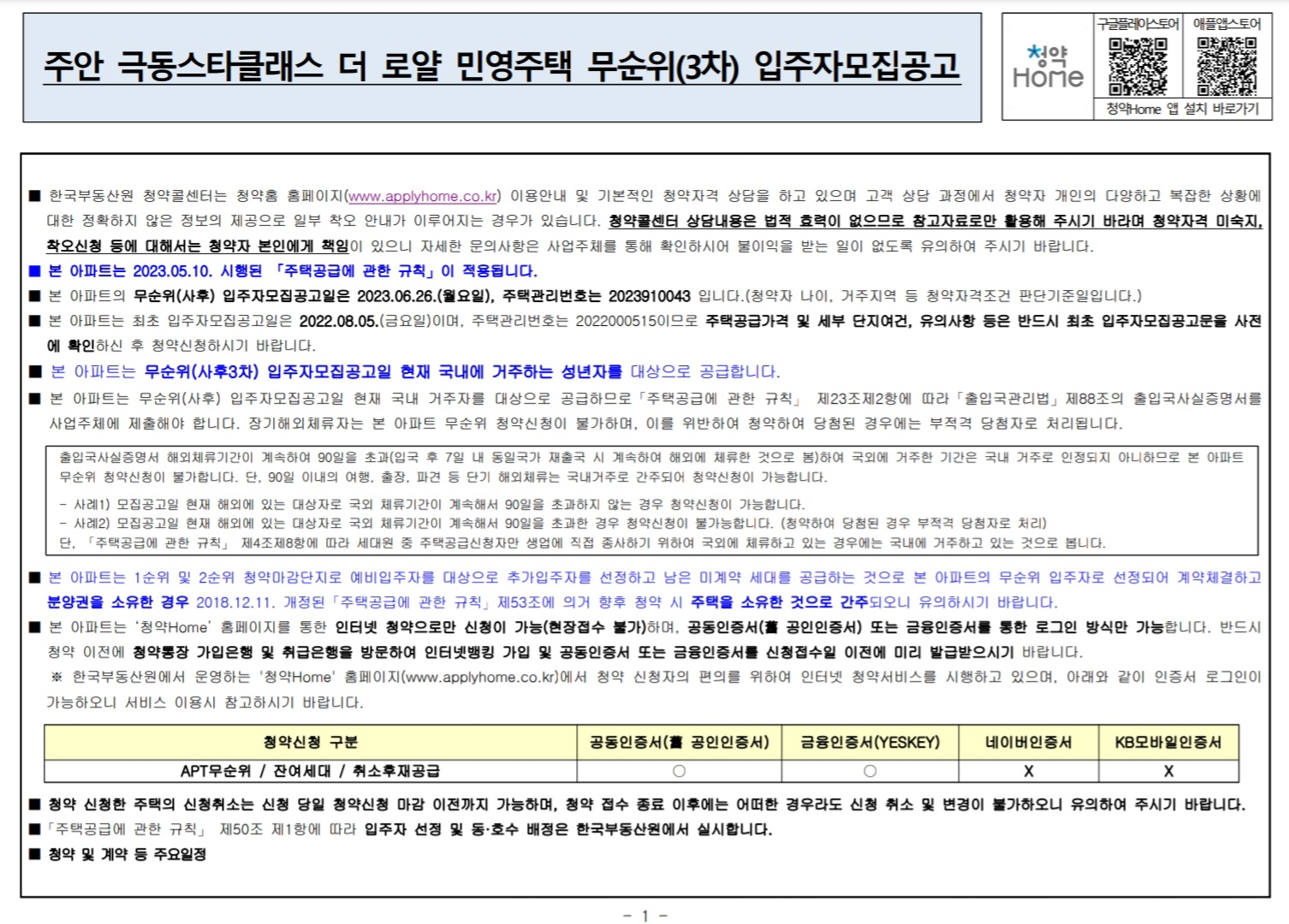Image resolution: width=1289 pixels, height=924 pixels.
Task: Select table header 공동인증서(舊 공인인증서)
Action: (680, 742)
